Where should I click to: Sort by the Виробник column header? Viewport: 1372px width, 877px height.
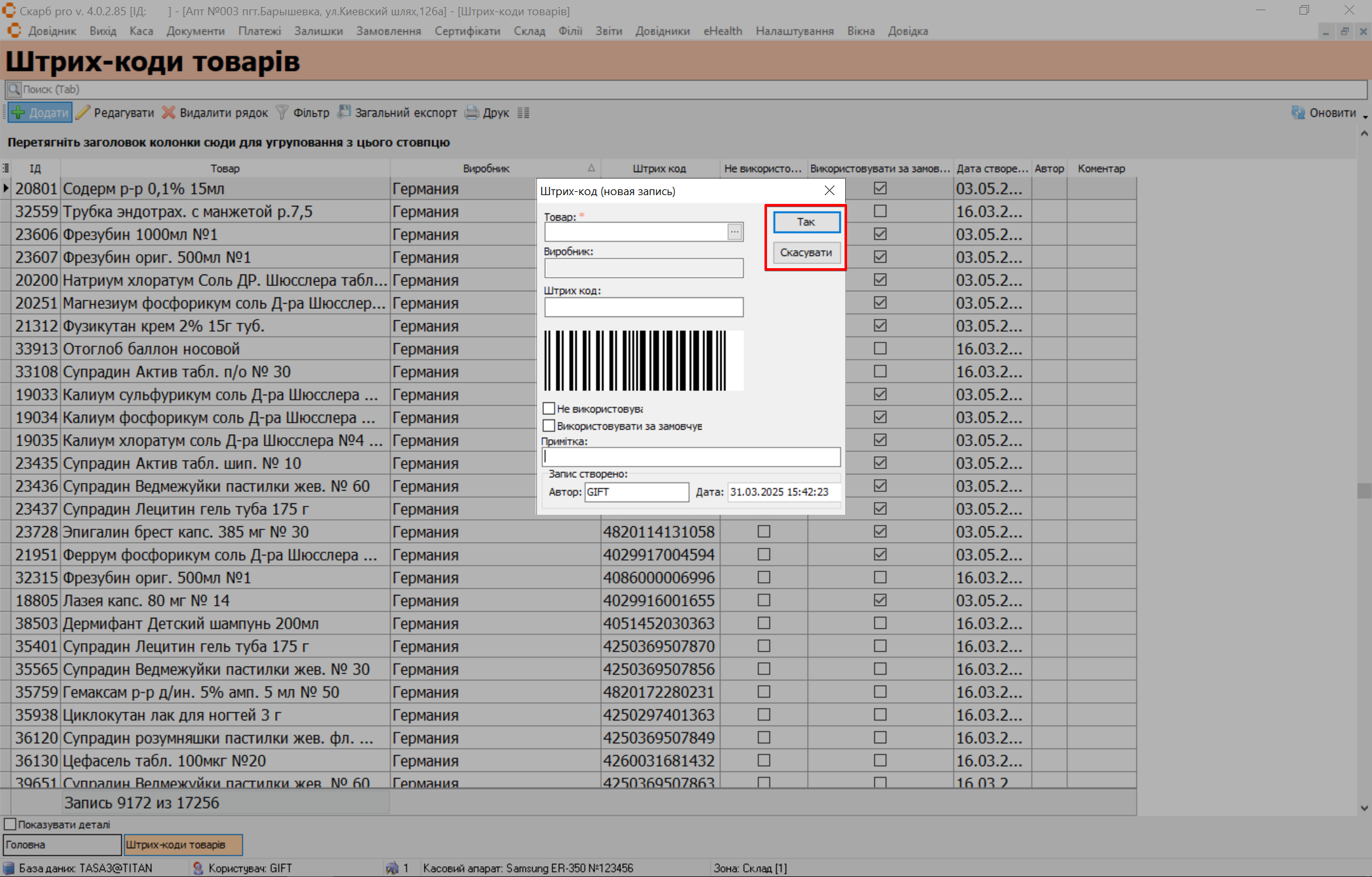tap(486, 168)
